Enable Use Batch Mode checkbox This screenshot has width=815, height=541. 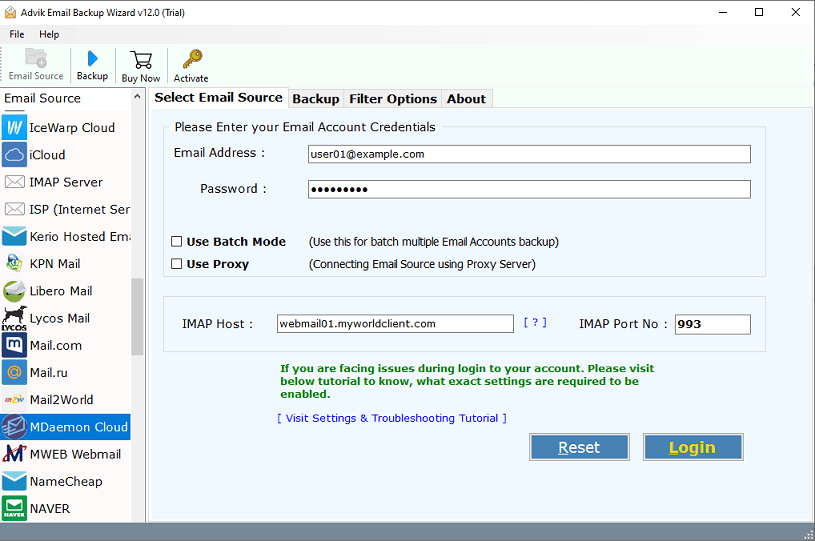(177, 242)
